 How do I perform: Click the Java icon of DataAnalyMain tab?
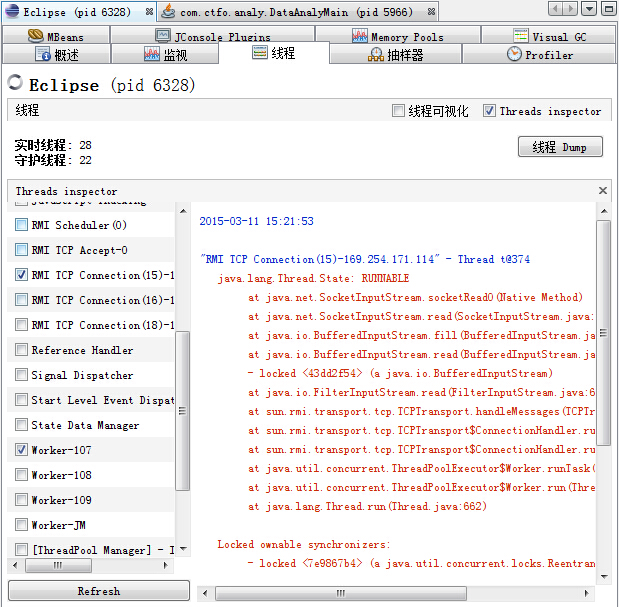click(x=168, y=11)
